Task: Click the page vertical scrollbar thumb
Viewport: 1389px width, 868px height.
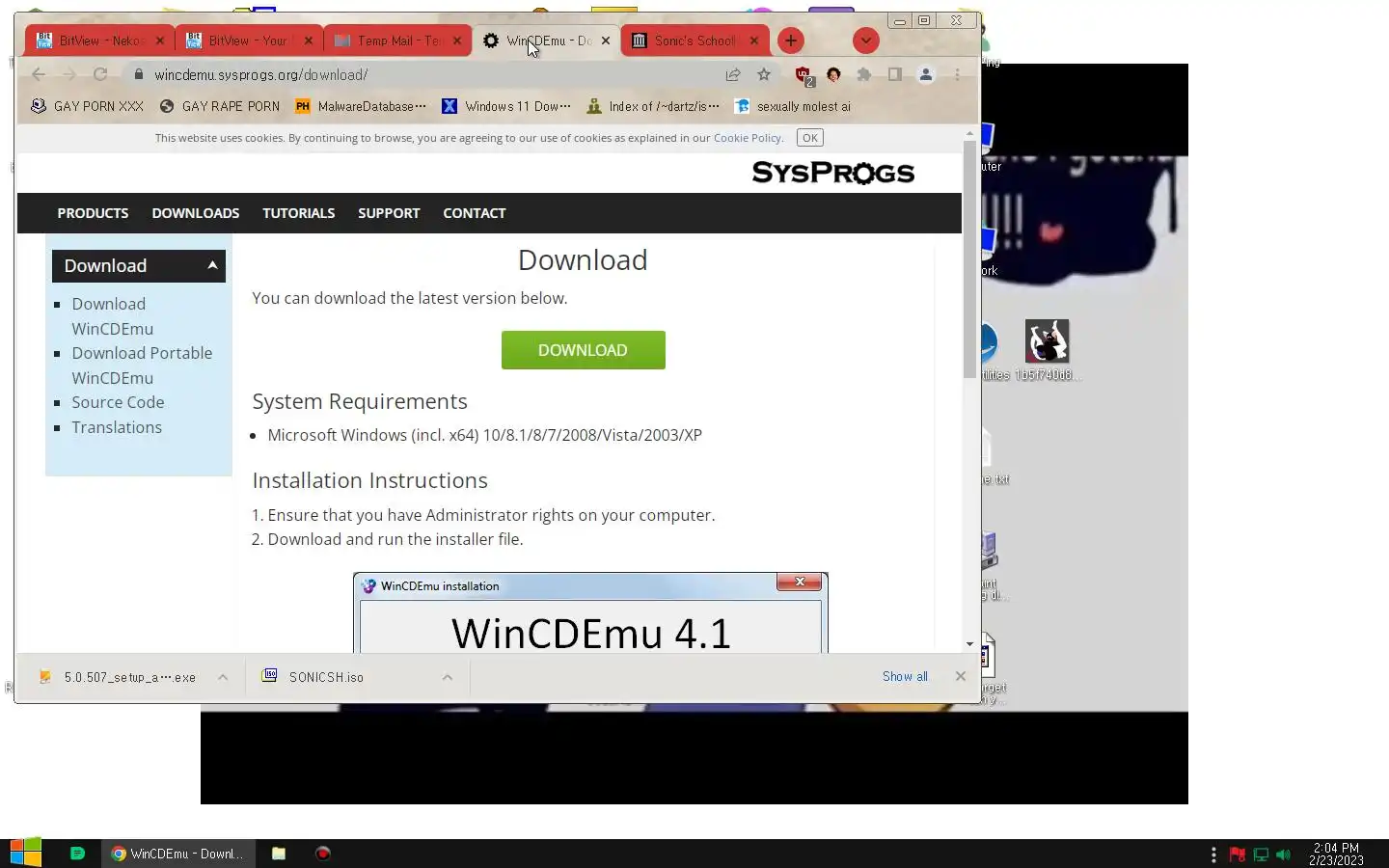Action: click(x=969, y=259)
